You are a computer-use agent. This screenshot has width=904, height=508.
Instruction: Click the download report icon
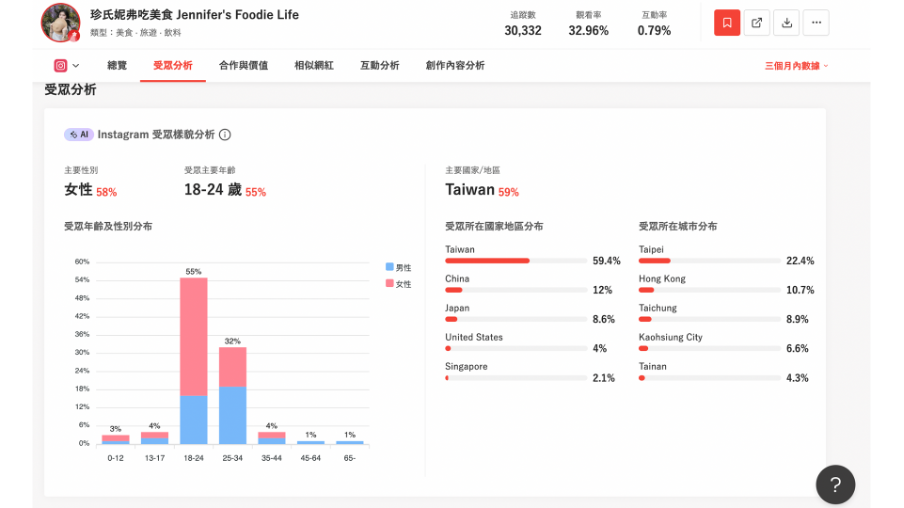[787, 23]
